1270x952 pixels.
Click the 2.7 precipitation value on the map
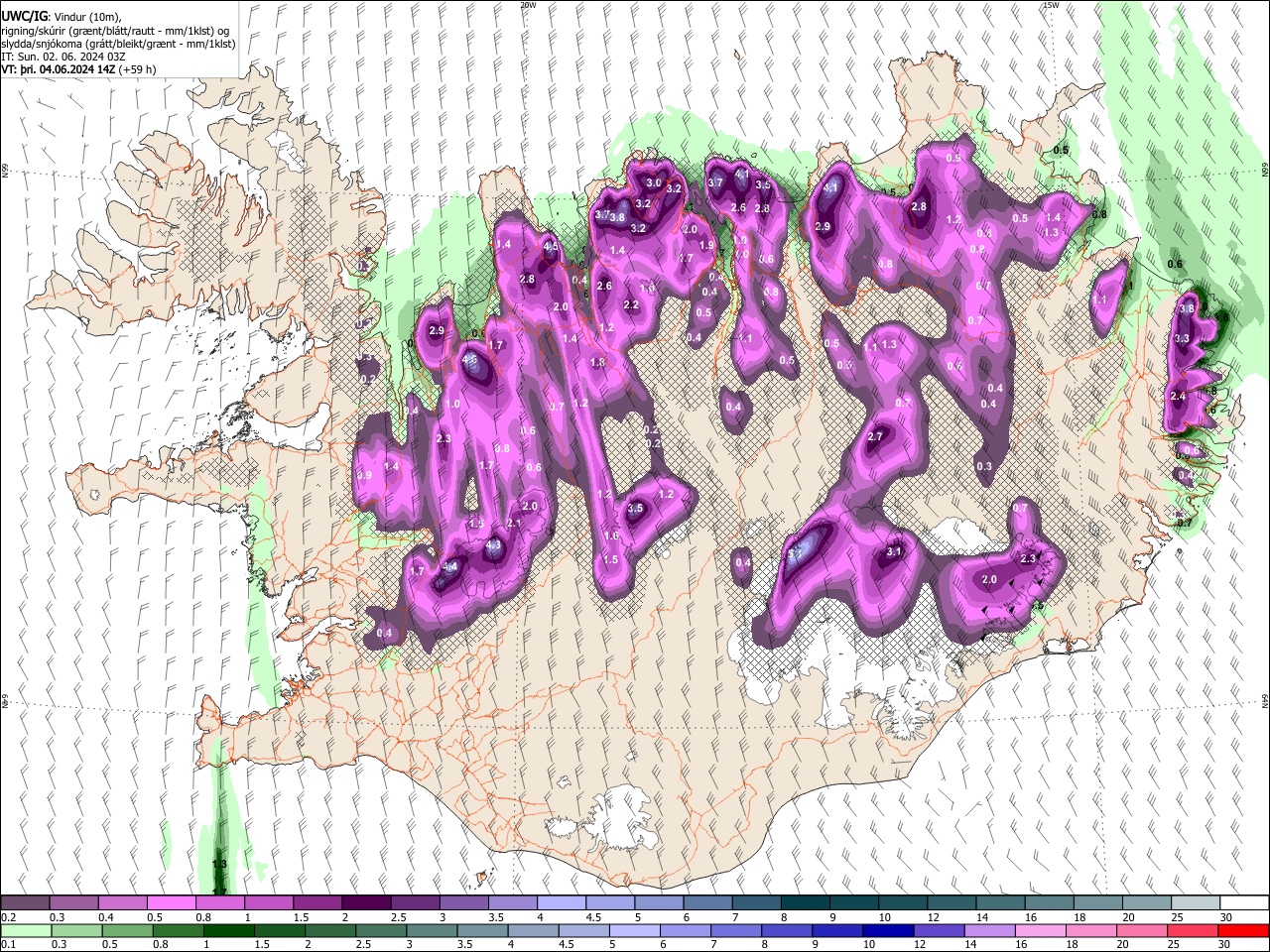coord(875,437)
